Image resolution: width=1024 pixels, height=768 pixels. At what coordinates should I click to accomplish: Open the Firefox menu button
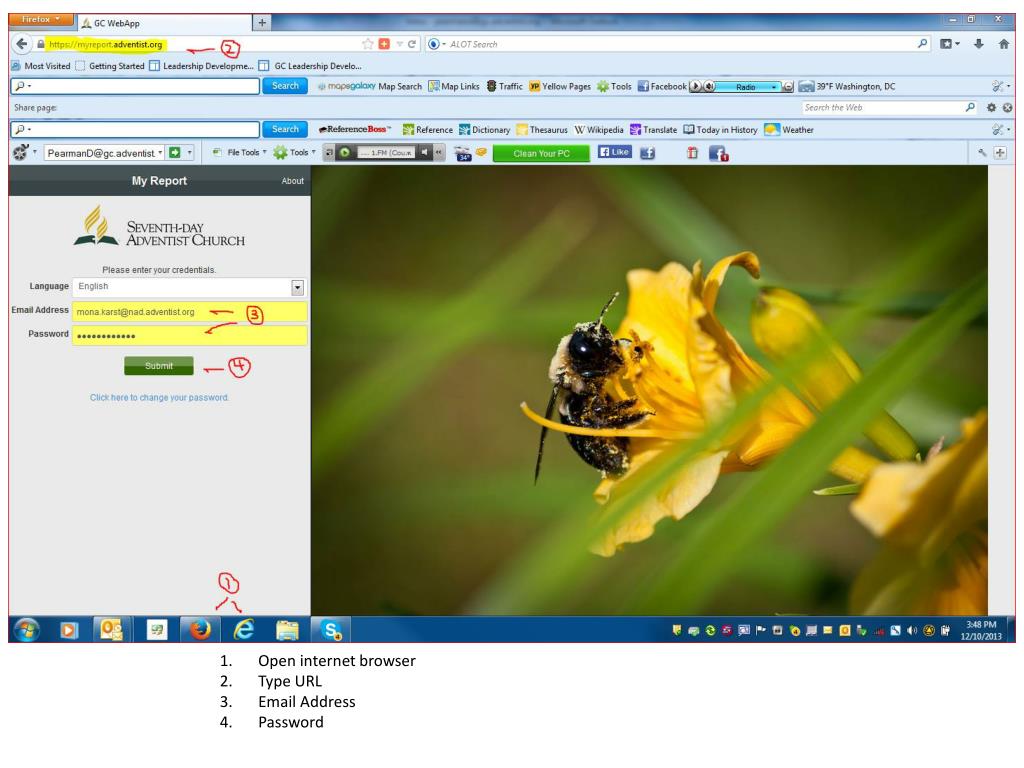[40, 20]
